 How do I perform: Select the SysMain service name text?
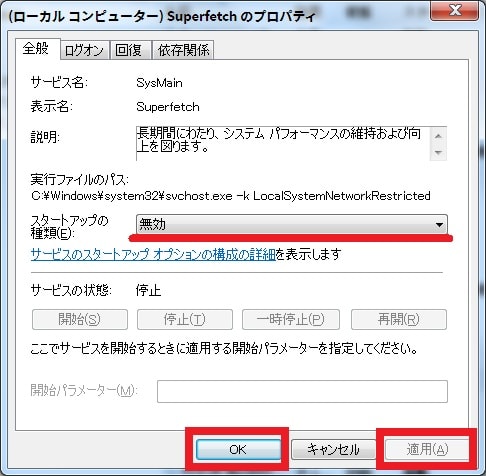(x=159, y=83)
